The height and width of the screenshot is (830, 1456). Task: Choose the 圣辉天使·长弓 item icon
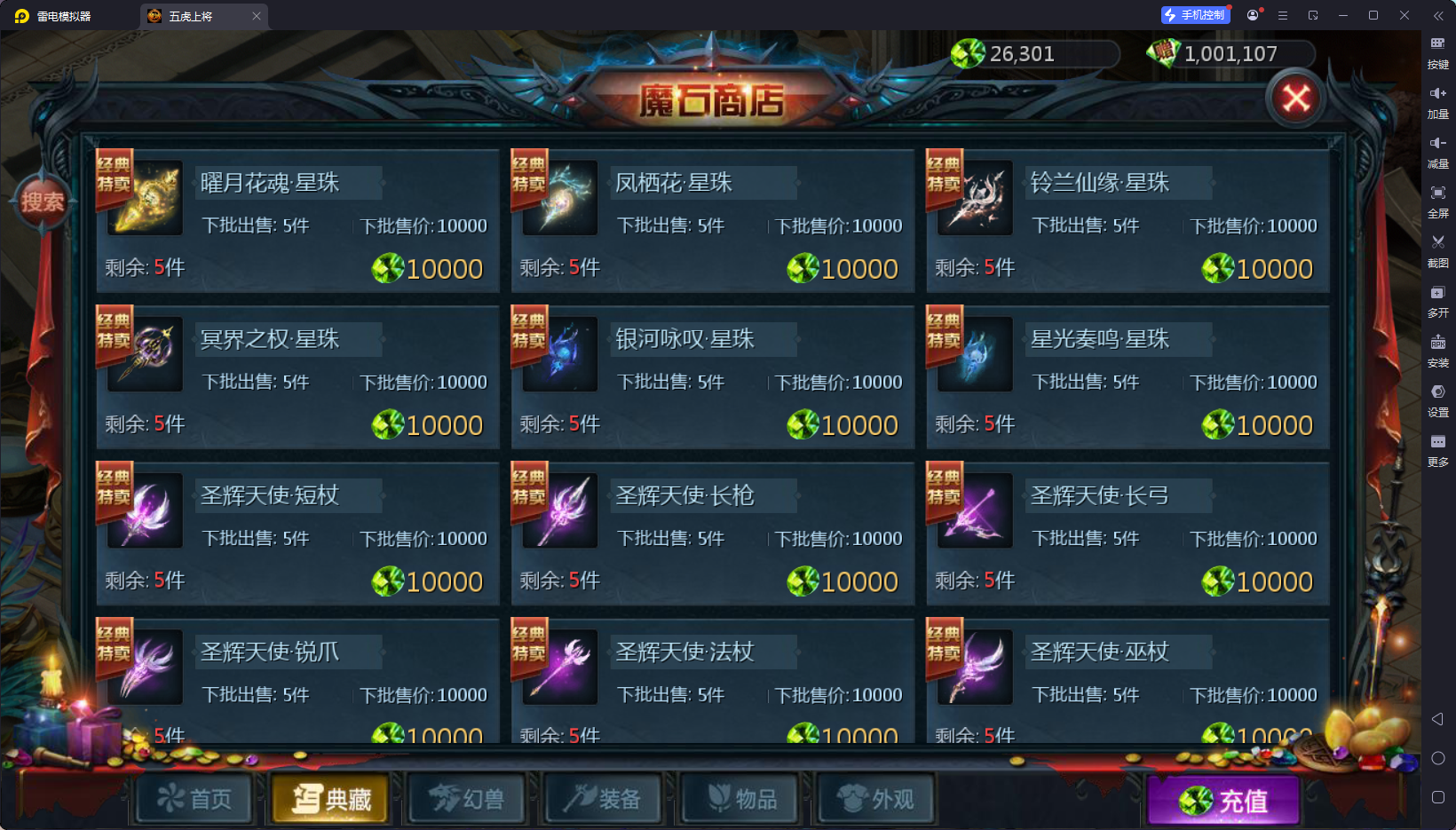976,510
